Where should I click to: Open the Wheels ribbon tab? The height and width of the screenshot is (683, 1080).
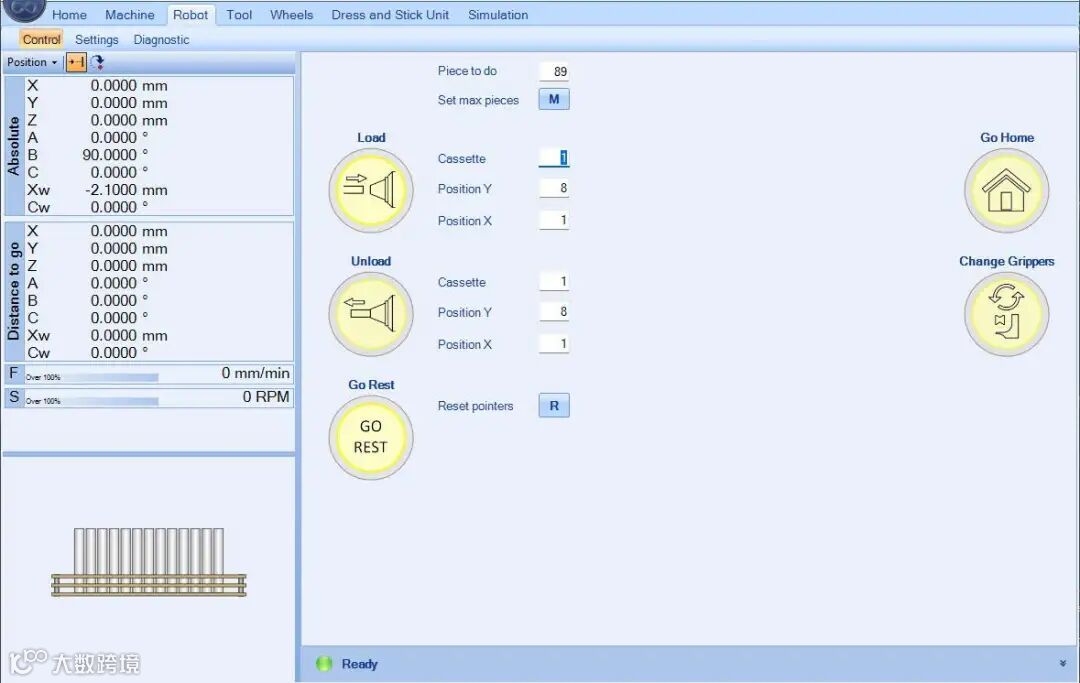pos(291,14)
